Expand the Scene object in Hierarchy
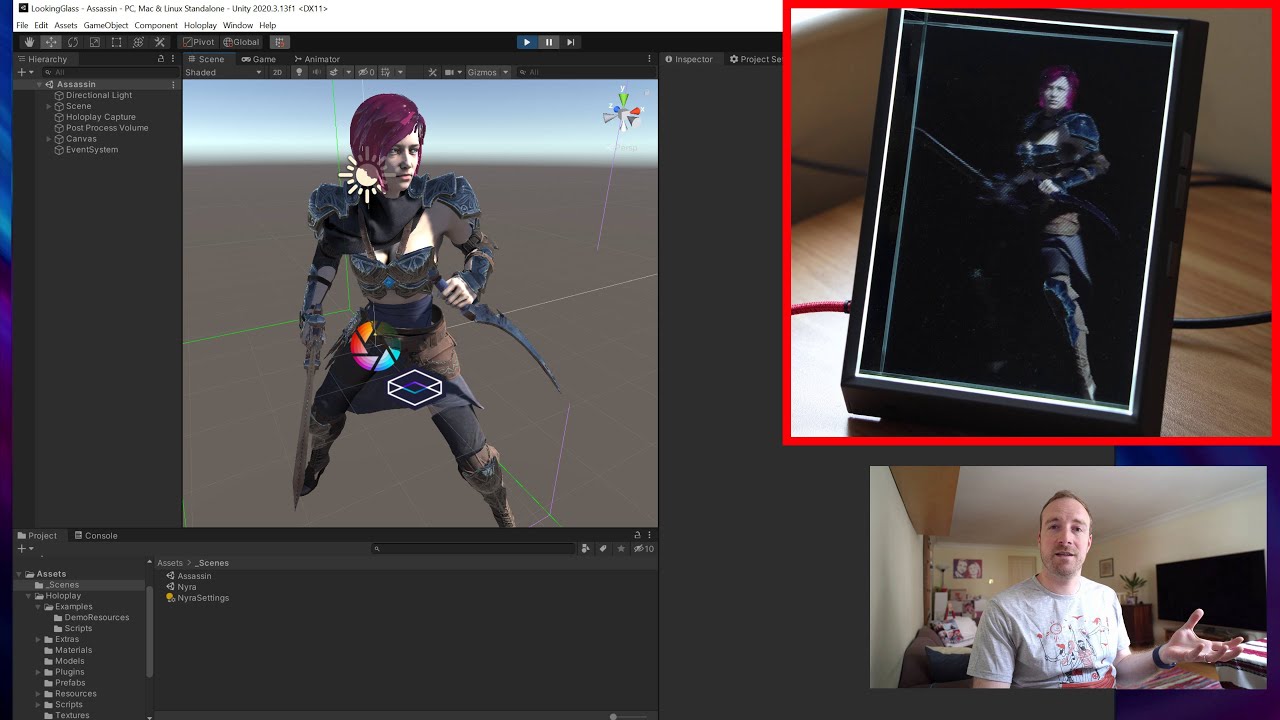The width and height of the screenshot is (1280, 720). pos(49,106)
